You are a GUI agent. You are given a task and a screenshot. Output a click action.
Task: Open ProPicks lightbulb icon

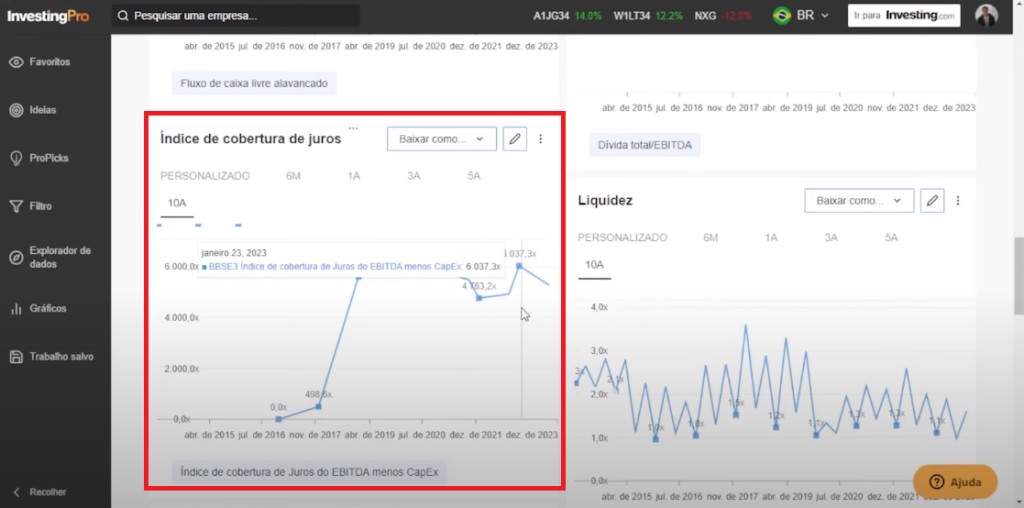pos(16,158)
